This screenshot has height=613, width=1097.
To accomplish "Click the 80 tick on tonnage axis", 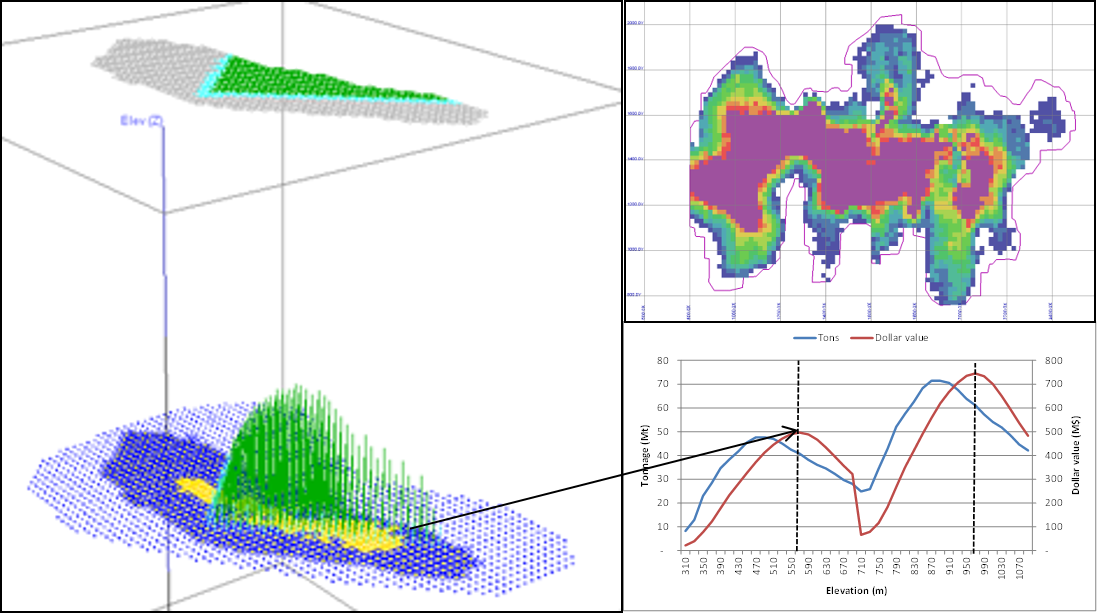I will click(x=662, y=361).
